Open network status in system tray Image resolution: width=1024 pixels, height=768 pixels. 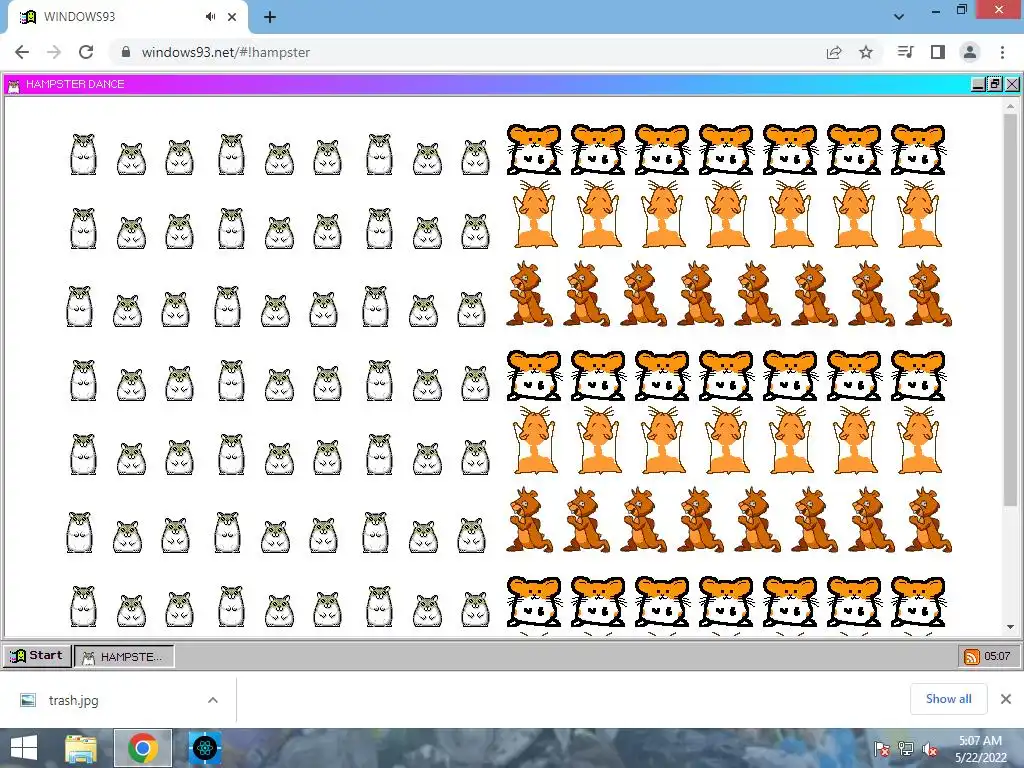click(906, 749)
